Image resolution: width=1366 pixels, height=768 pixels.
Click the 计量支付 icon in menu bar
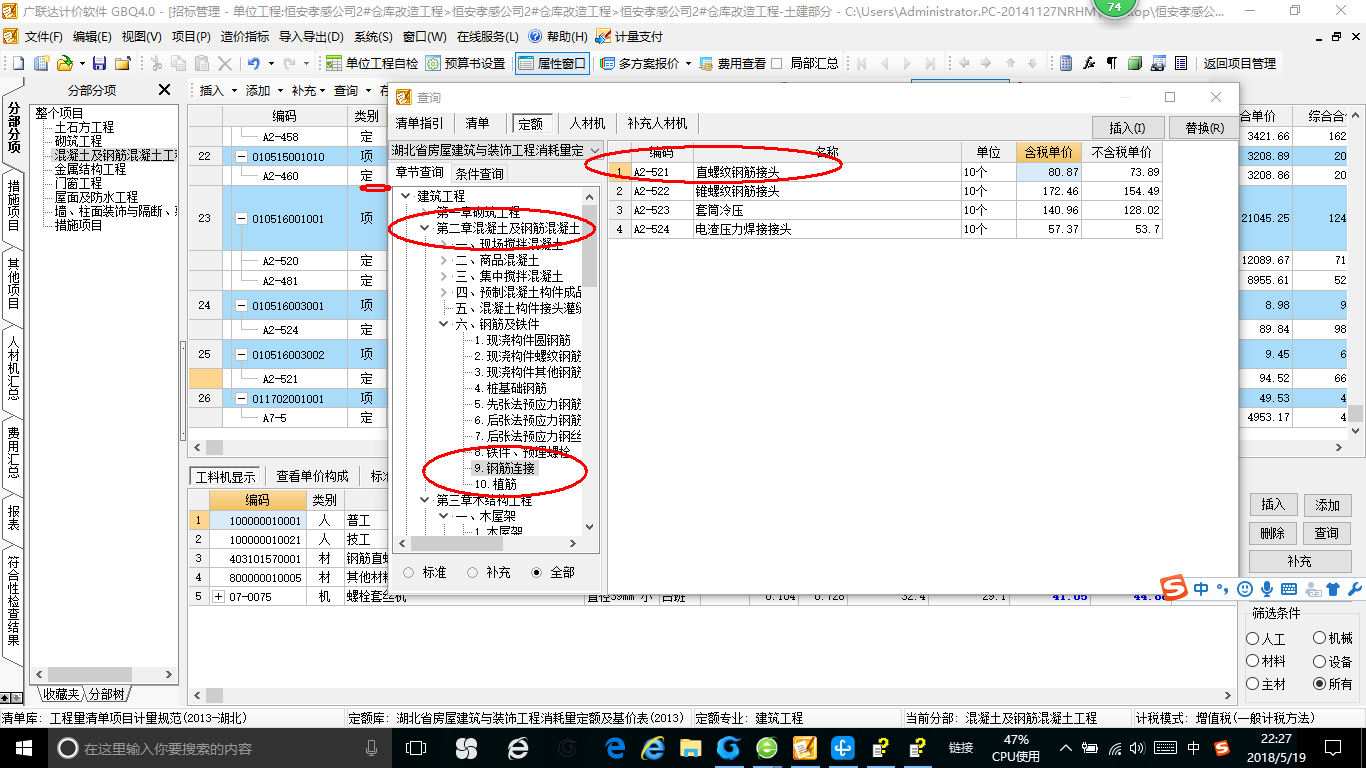pos(603,36)
